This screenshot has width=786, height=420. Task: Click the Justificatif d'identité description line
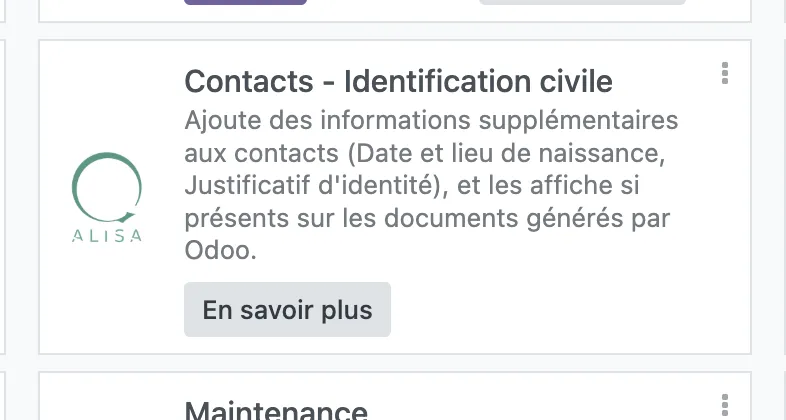tap(412, 185)
